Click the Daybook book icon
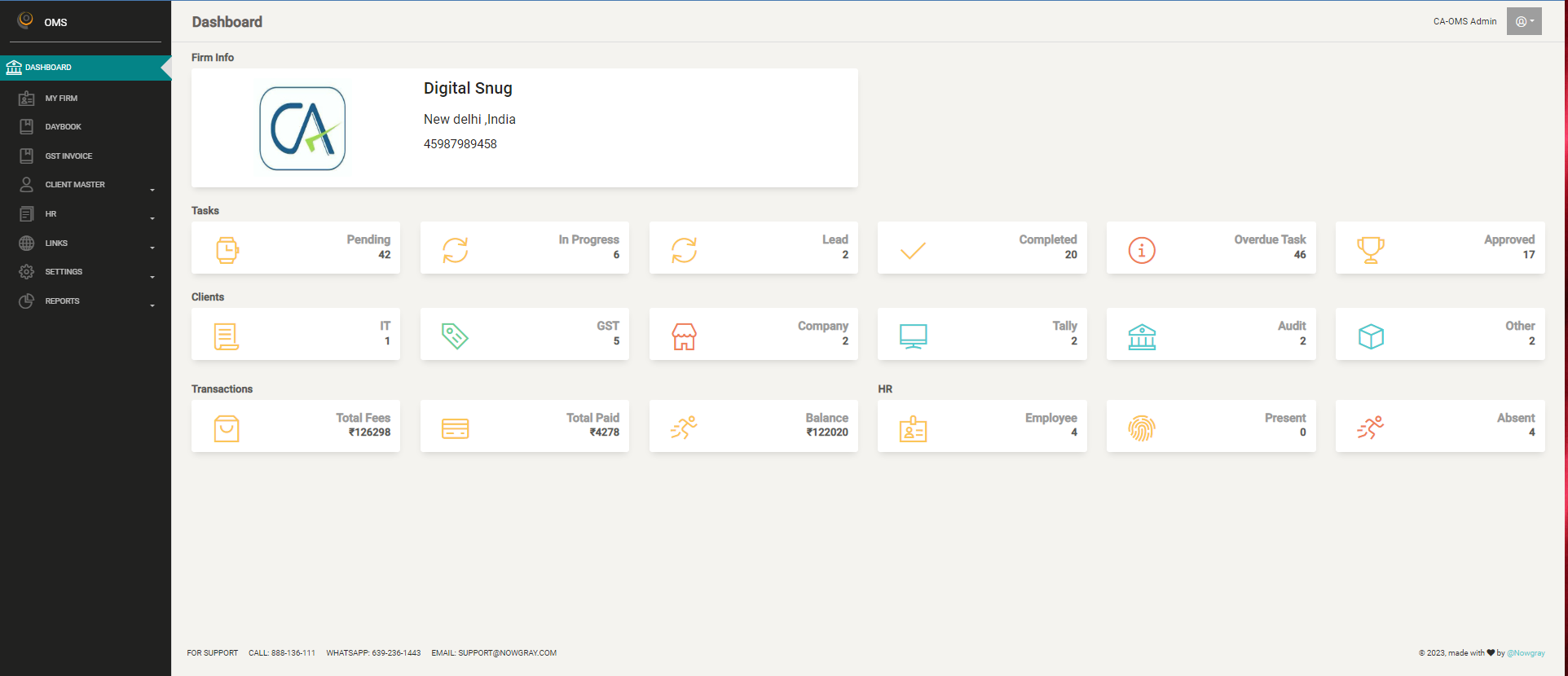 [27, 127]
